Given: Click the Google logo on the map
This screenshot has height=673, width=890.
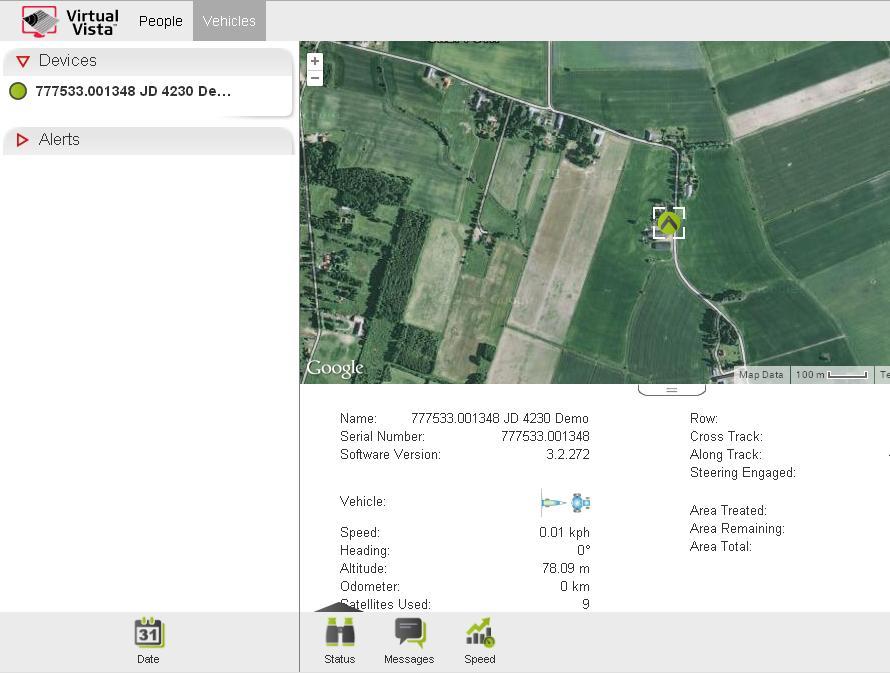Looking at the screenshot, I should click(x=334, y=369).
